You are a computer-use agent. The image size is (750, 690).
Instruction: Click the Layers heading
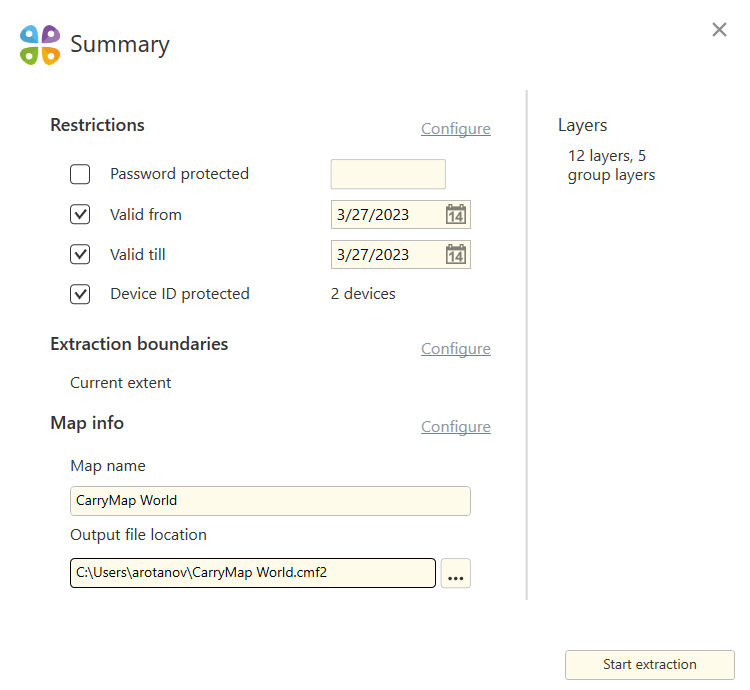pos(582,125)
